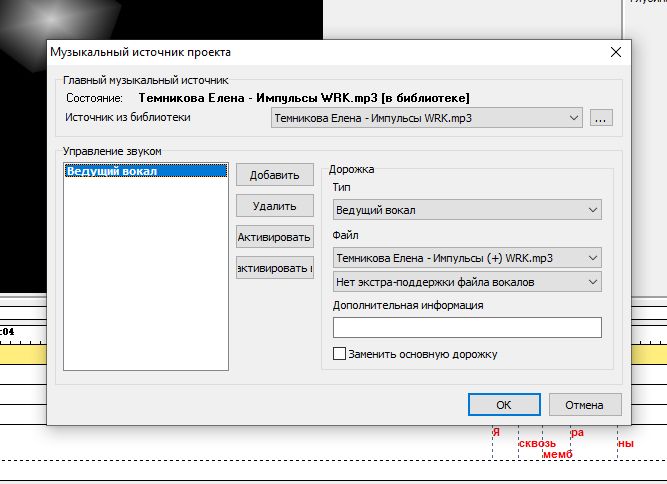The height and width of the screenshot is (484, 667).
Task: Cancel the dialog with Отмена
Action: 585,404
